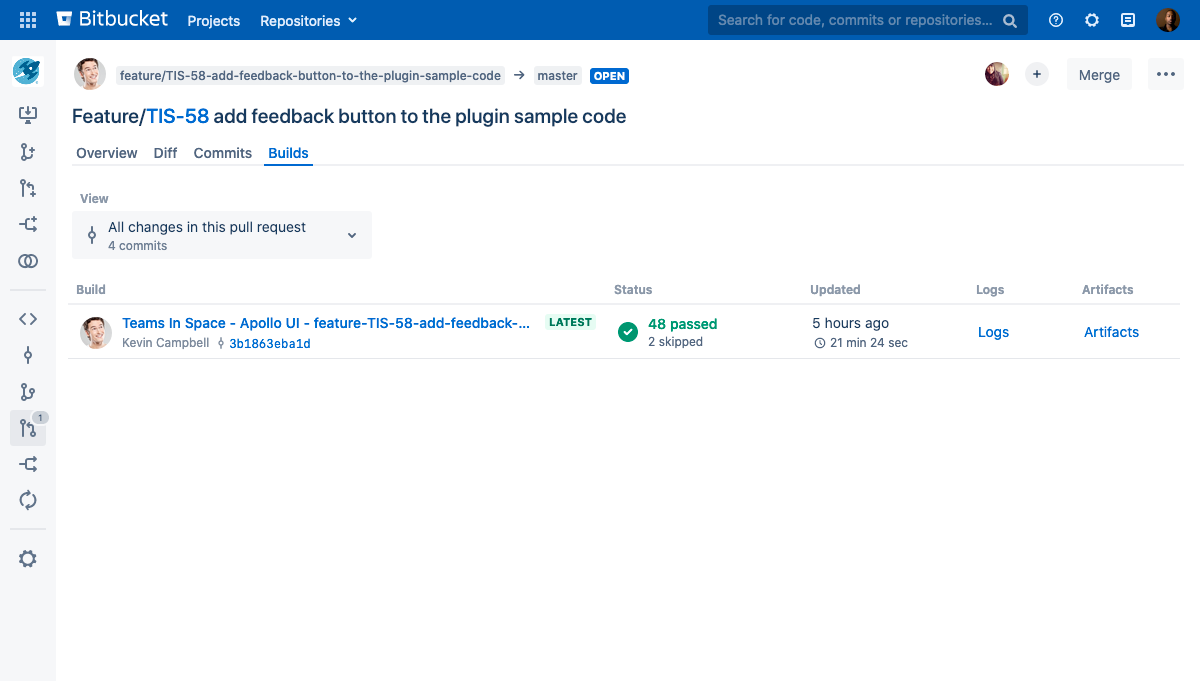The width and height of the screenshot is (1200, 681).
Task: Click the Merge button
Action: [x=1099, y=75]
